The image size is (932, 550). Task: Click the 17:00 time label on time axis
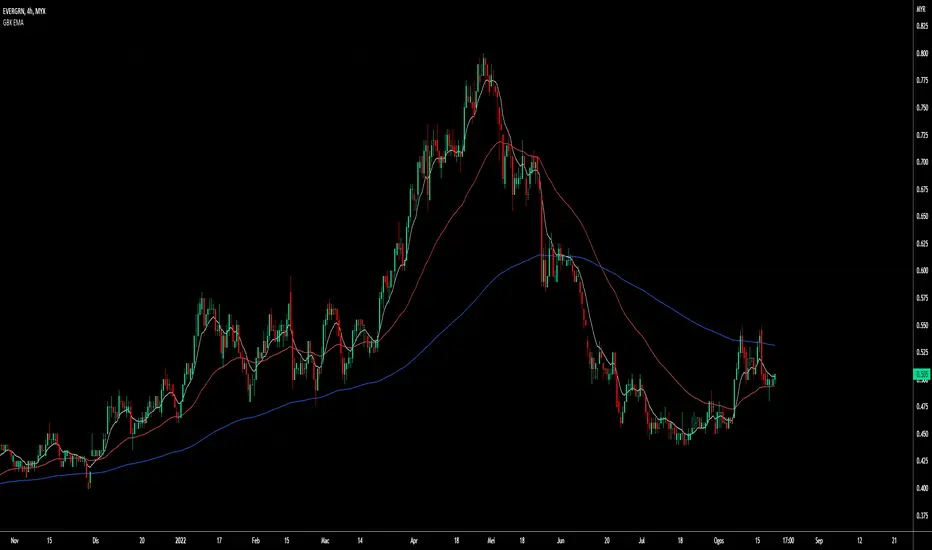click(x=788, y=540)
